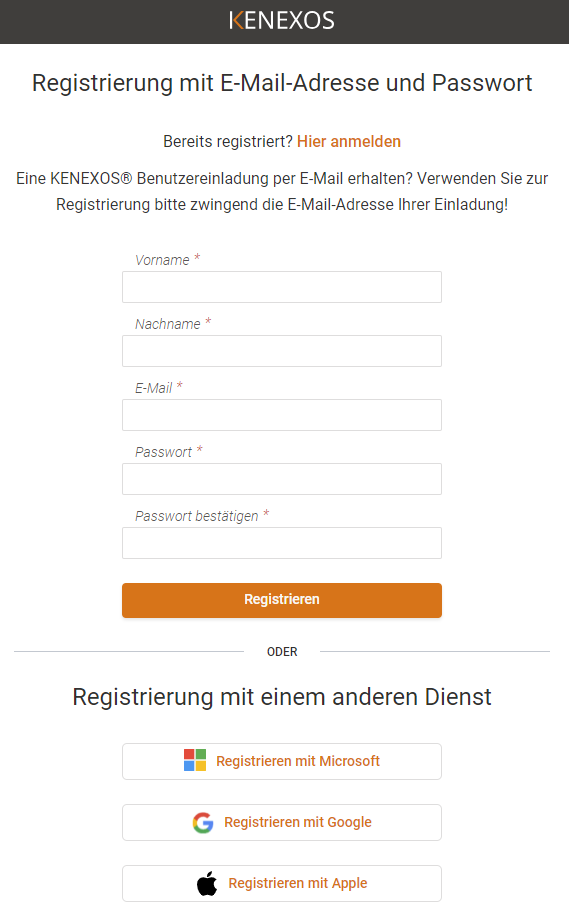Click the Nachname field label

(167, 324)
